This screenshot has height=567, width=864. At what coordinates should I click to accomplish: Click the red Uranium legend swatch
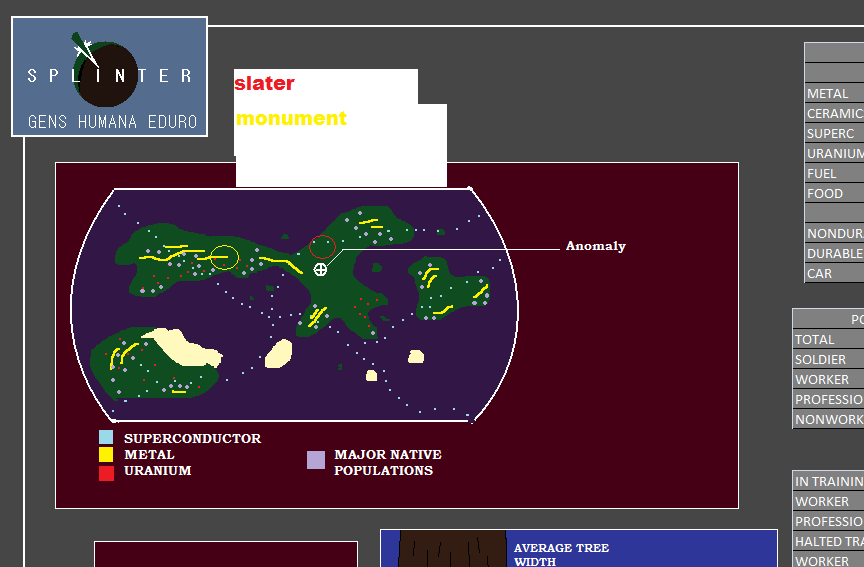pos(106,473)
